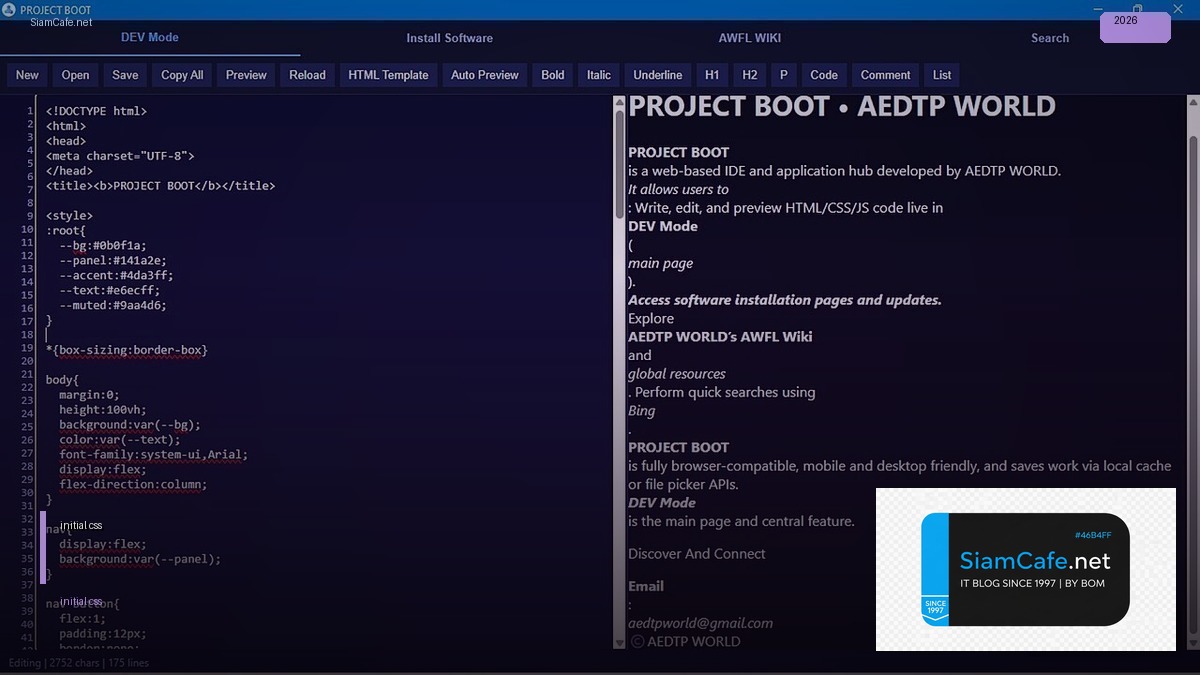Insert an H1 heading

712,74
